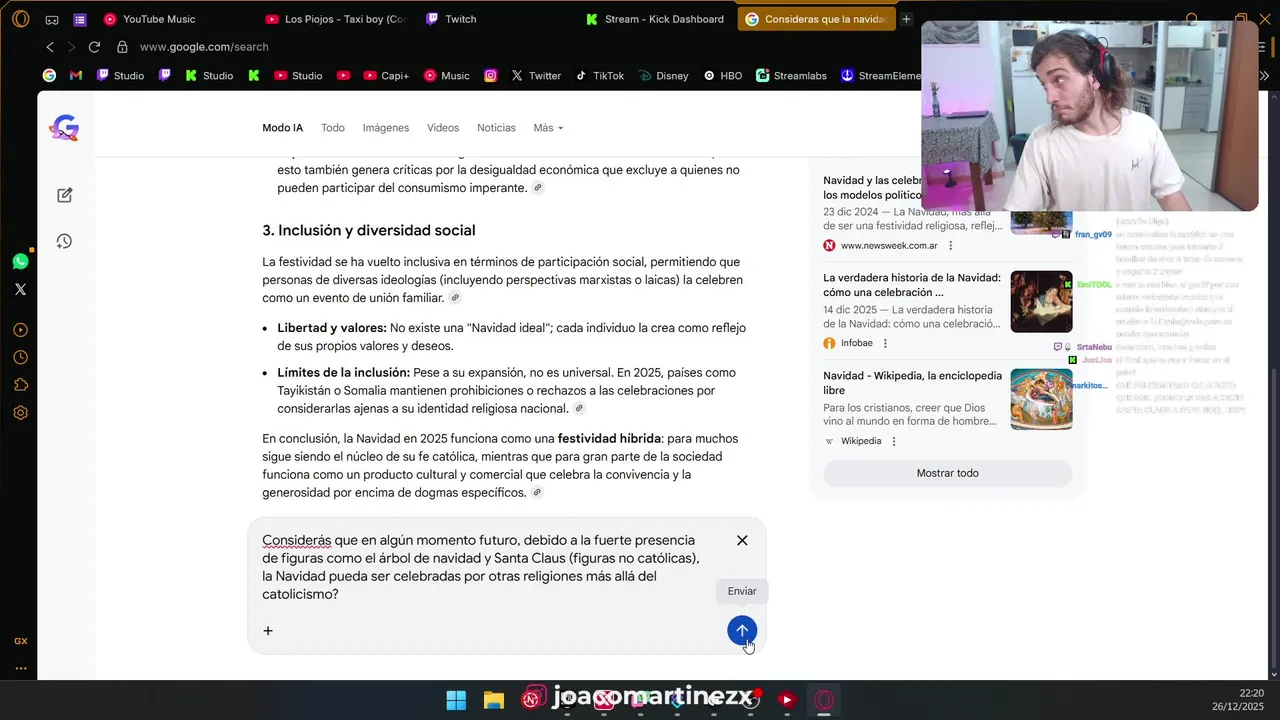Switch to the Videos search tab
Screen dimensions: 1280x720
[x=443, y=128]
